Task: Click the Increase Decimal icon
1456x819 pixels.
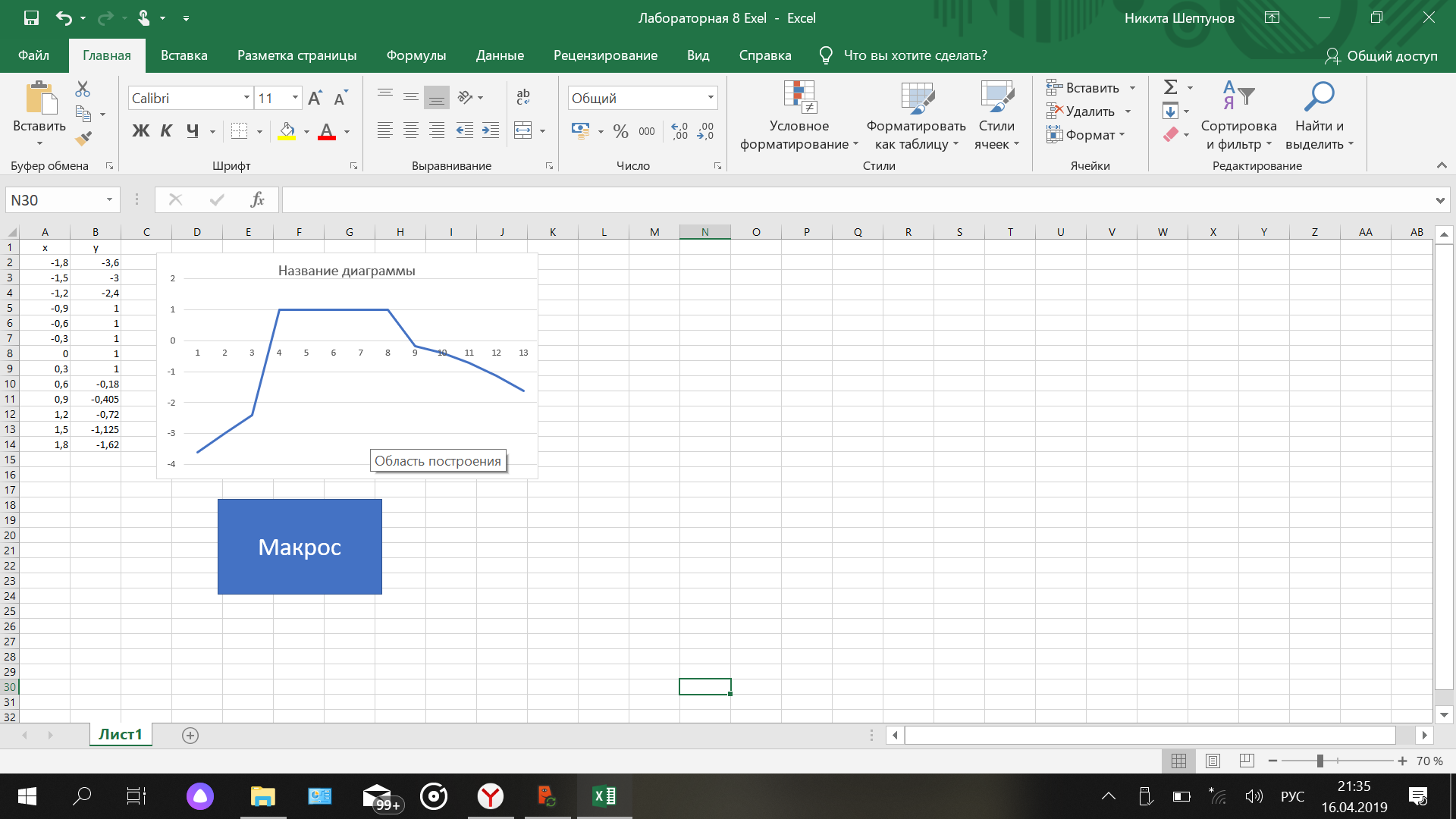Action: click(679, 131)
